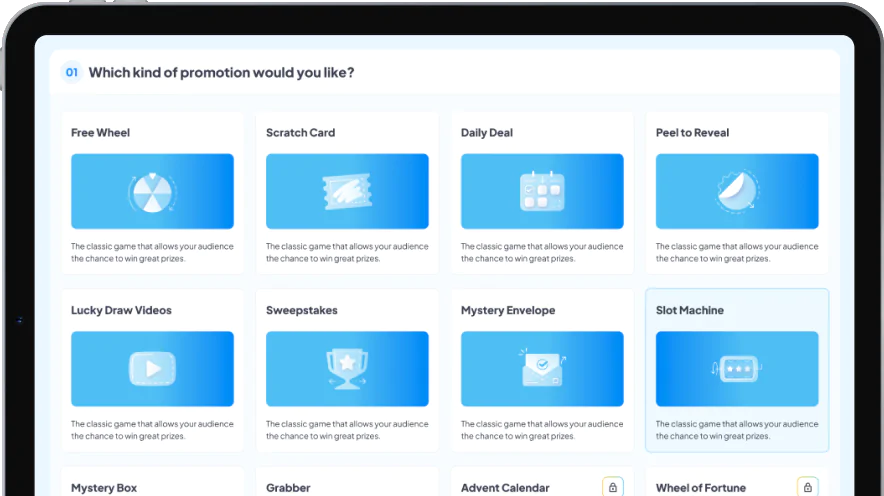Select the Advent Calendar card title
884x496 pixels.
[x=505, y=488]
